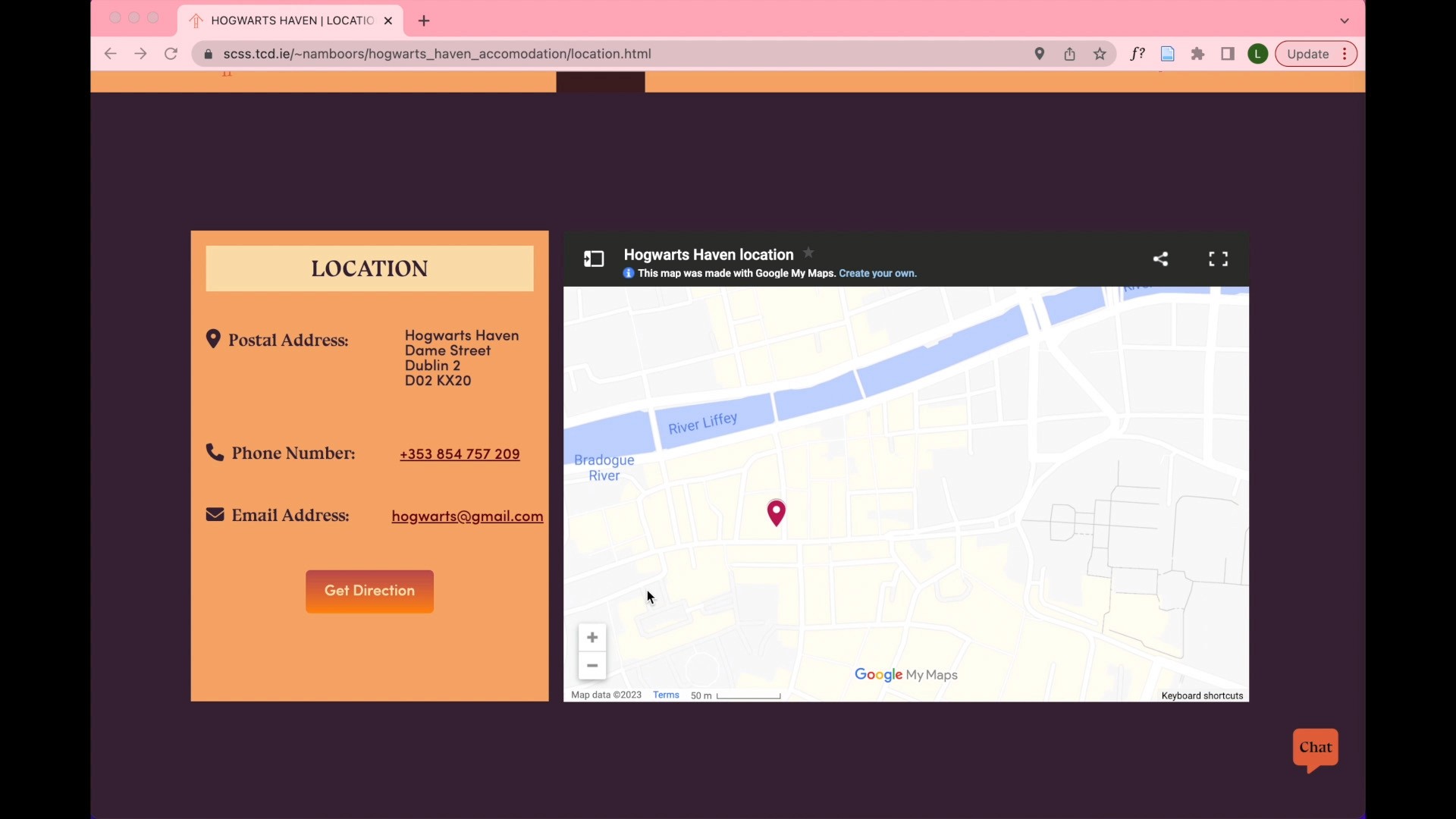1456x819 pixels.
Task: Select the red location pin marker
Action: click(776, 513)
